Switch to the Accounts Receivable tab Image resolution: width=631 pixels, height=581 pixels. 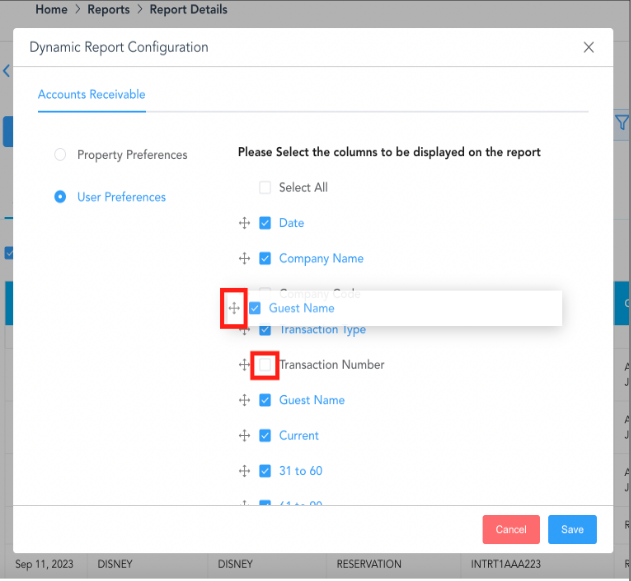click(x=91, y=95)
